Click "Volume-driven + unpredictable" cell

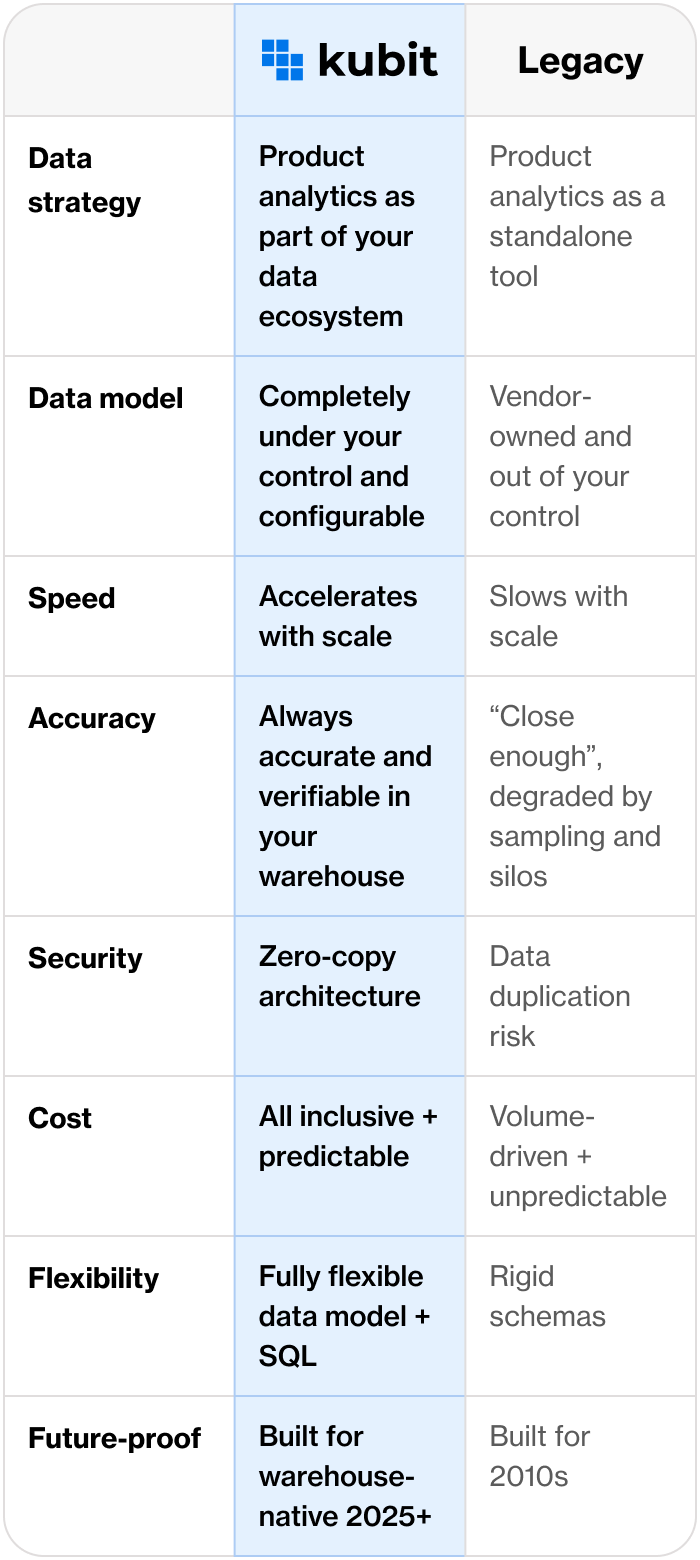point(577,1156)
